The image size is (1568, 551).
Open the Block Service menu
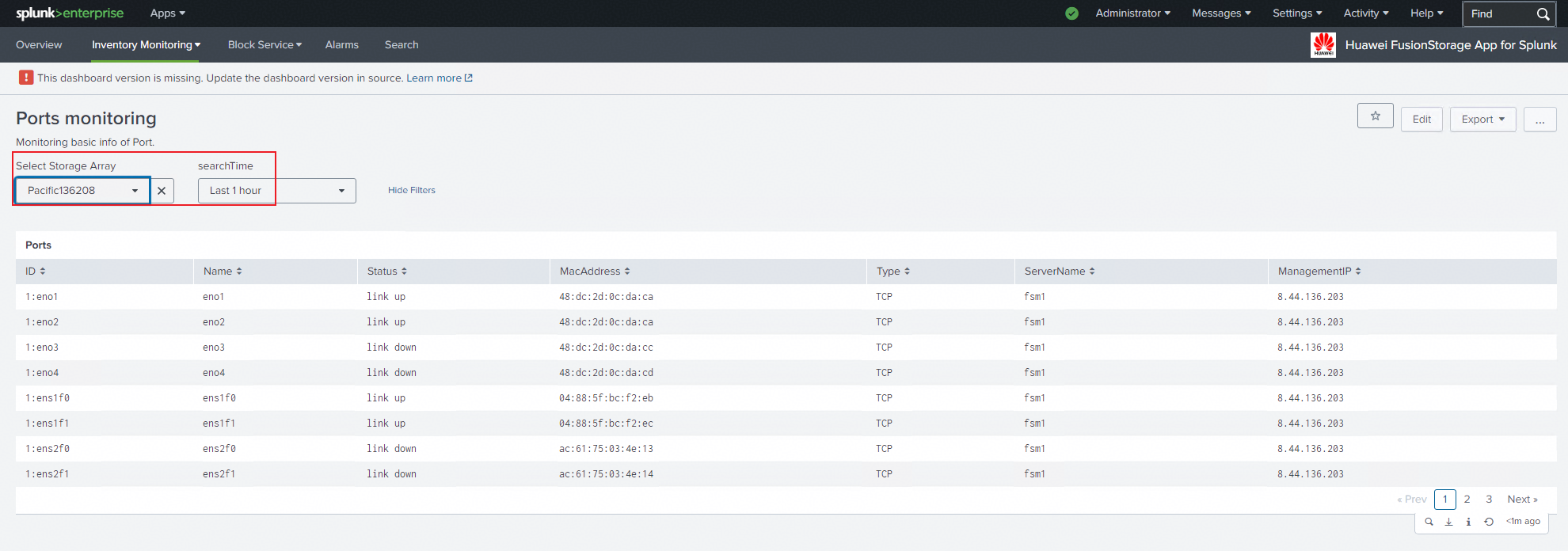tap(265, 45)
